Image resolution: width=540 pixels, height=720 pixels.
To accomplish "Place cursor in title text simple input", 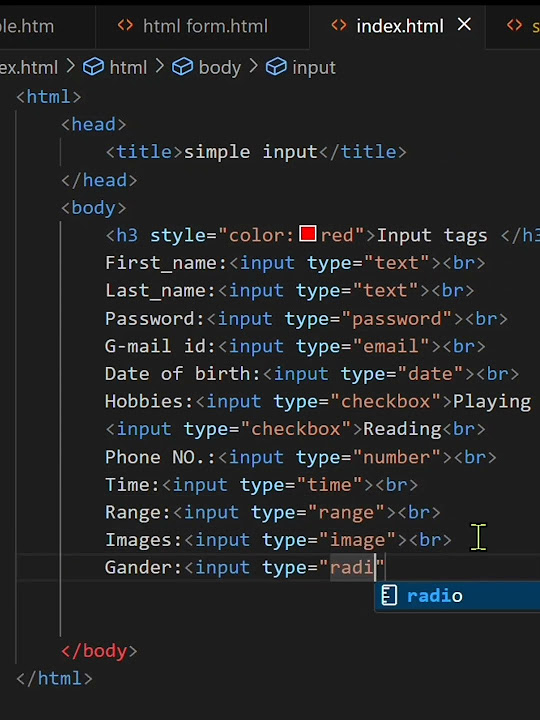I will pos(251,152).
